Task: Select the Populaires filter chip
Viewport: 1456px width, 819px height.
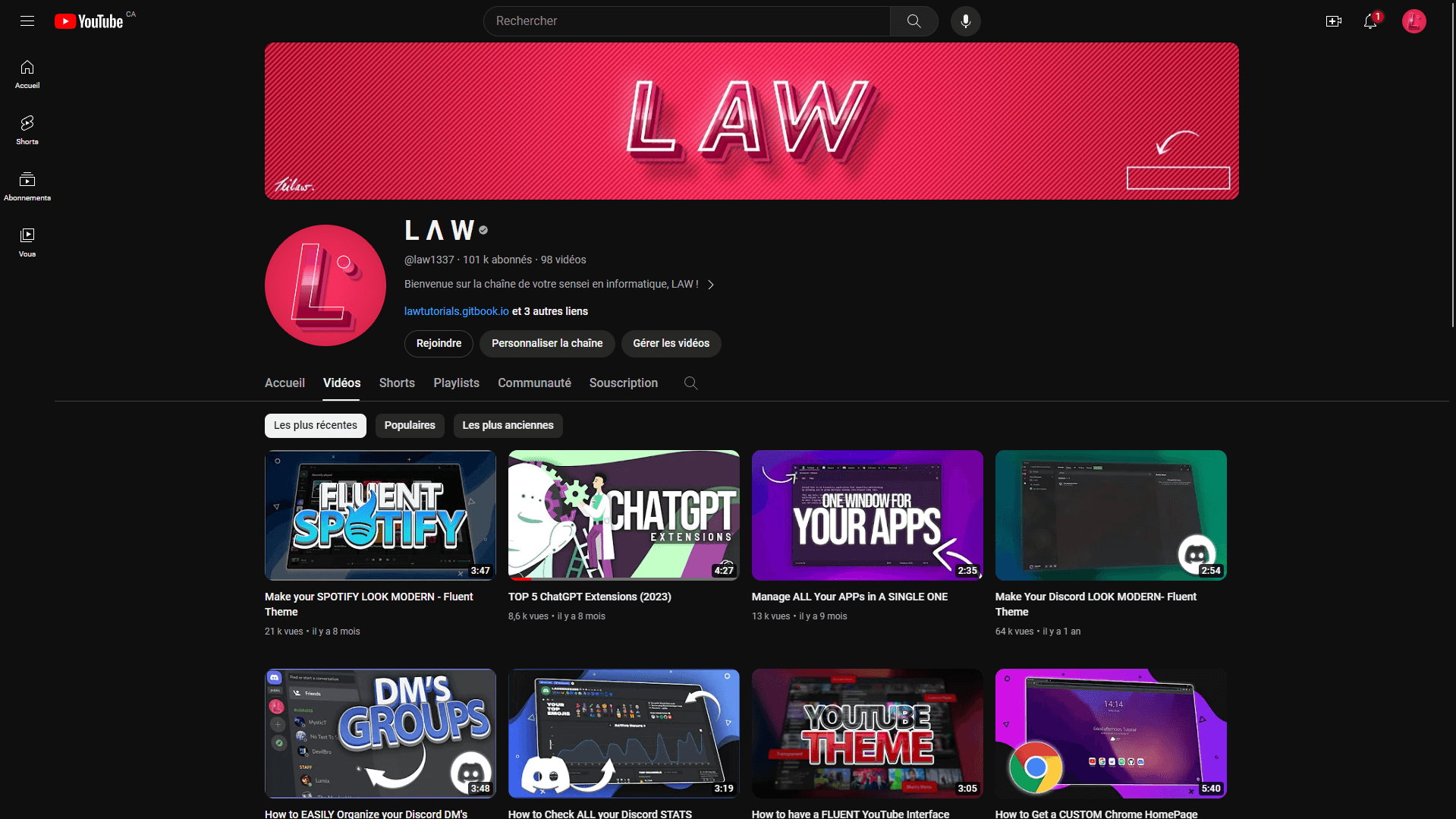Action: pos(410,426)
